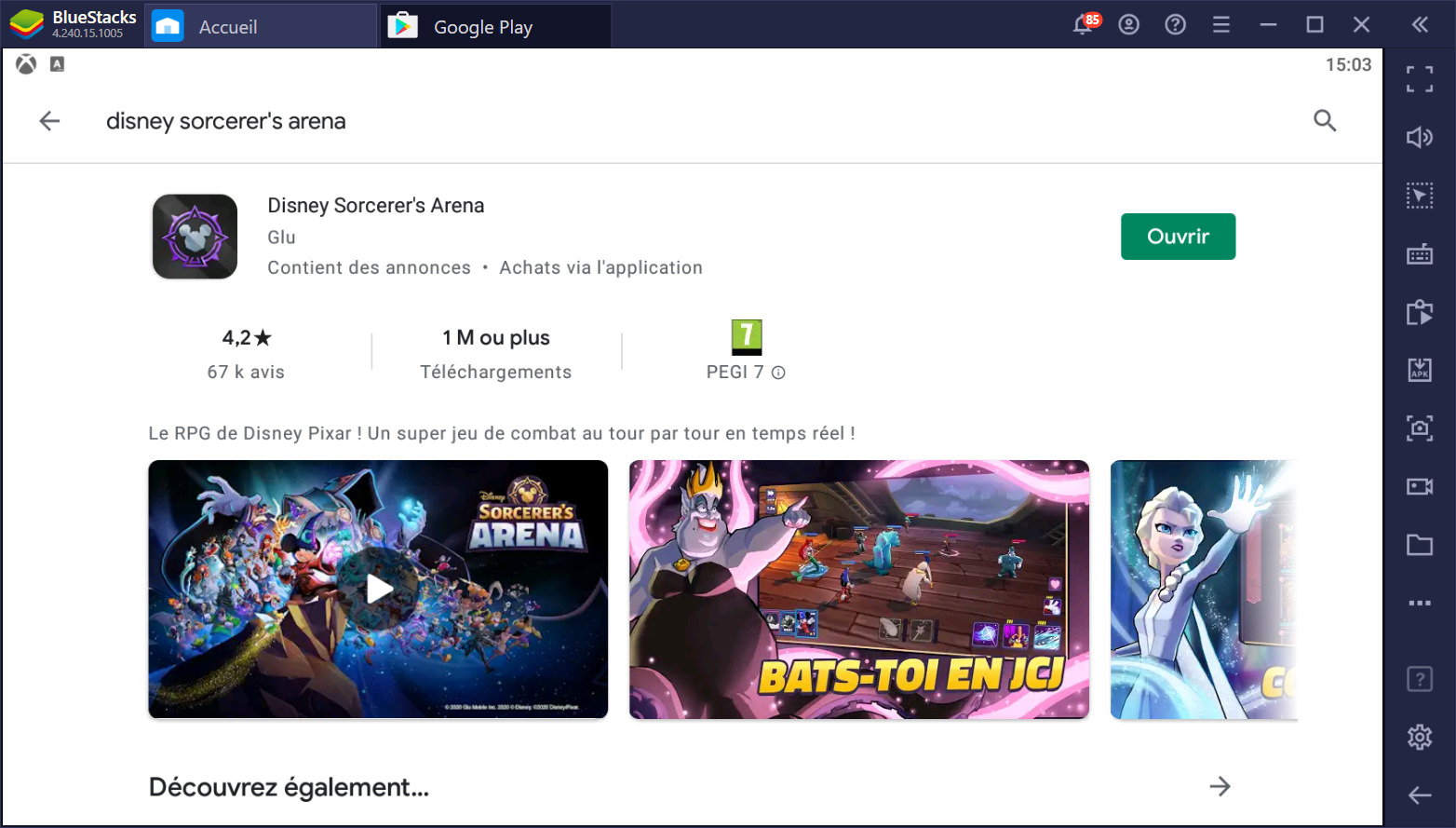The height and width of the screenshot is (828, 1456).
Task: Click the BlueStacks version 4.240.15.1005 text
Action: click(x=88, y=34)
